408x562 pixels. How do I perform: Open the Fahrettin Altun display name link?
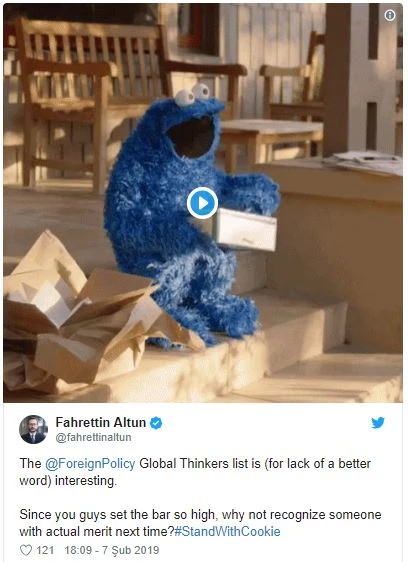[101, 423]
